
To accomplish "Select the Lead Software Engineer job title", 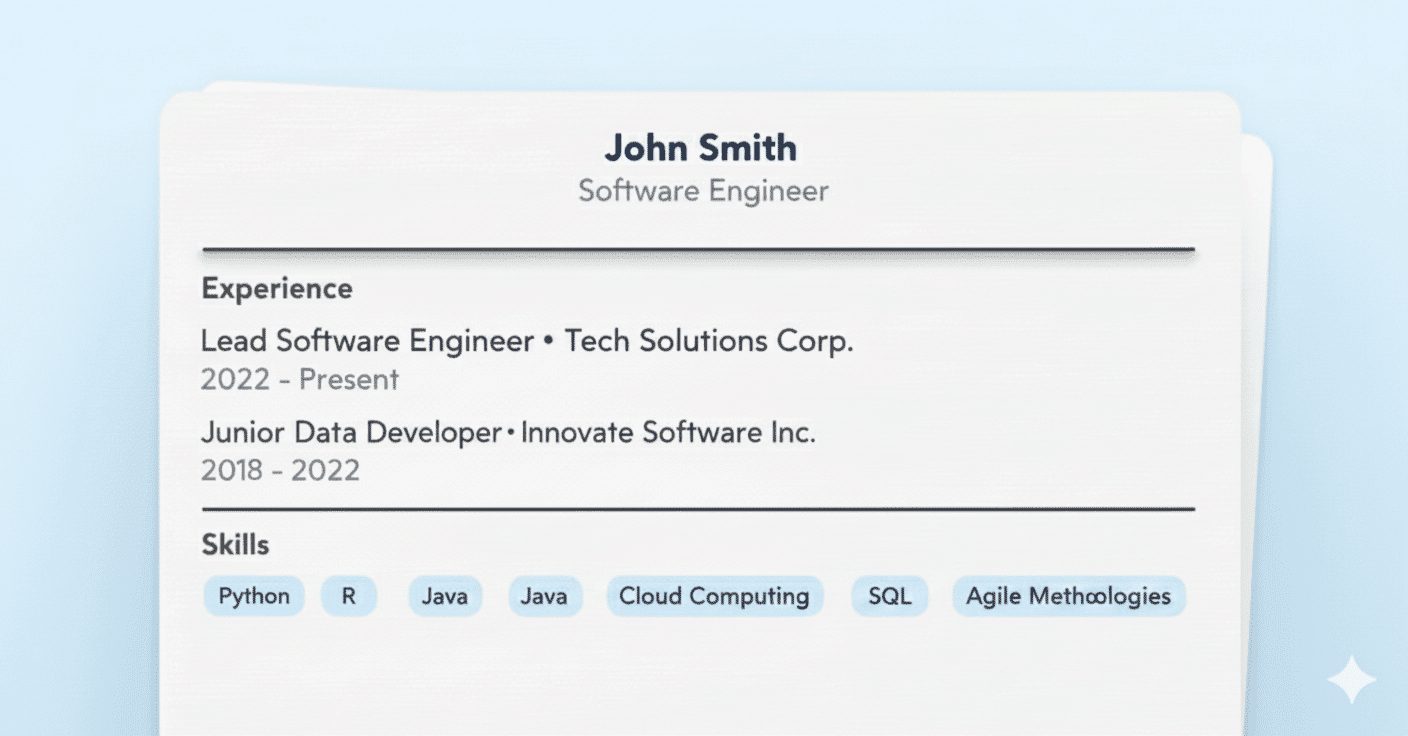I will (x=367, y=341).
